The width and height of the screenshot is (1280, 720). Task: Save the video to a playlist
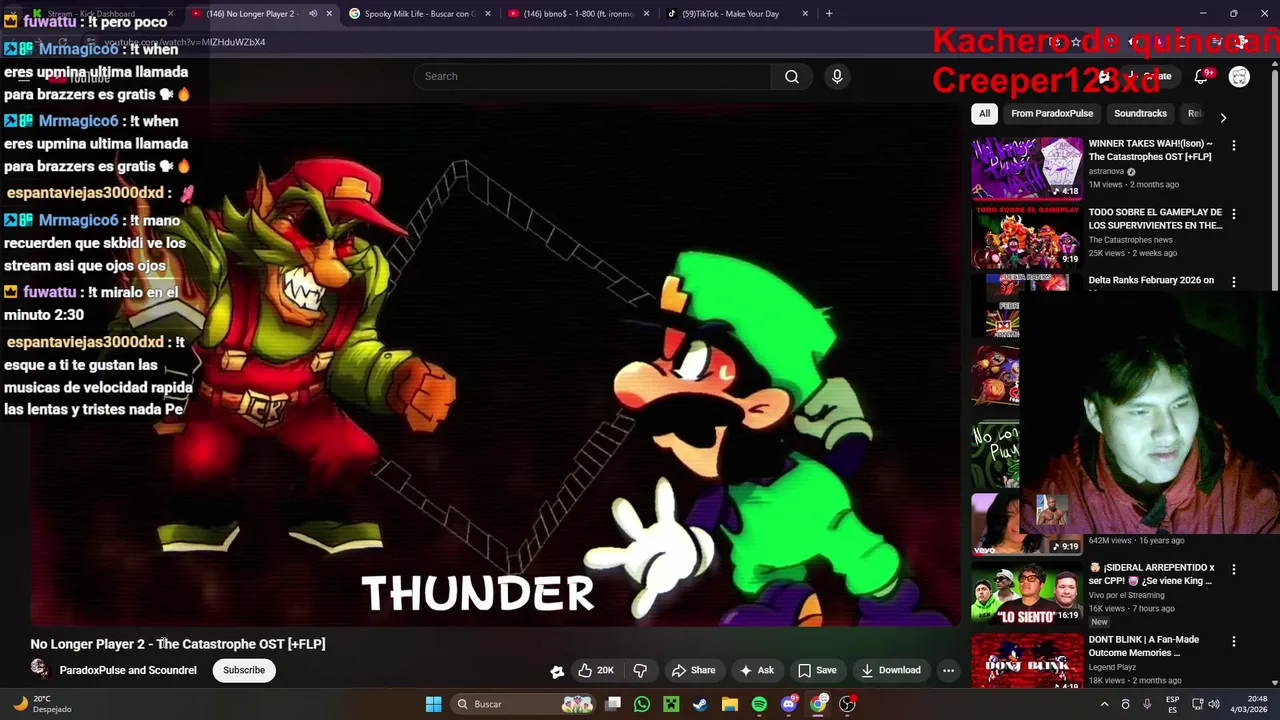click(817, 670)
